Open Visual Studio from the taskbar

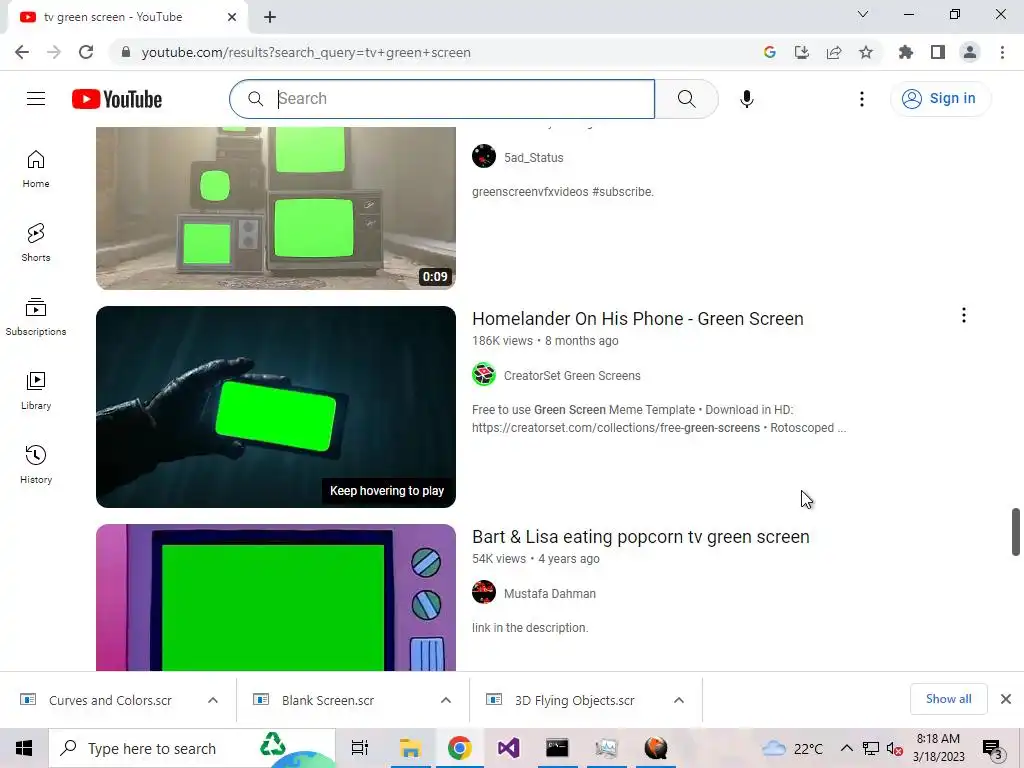(x=508, y=748)
